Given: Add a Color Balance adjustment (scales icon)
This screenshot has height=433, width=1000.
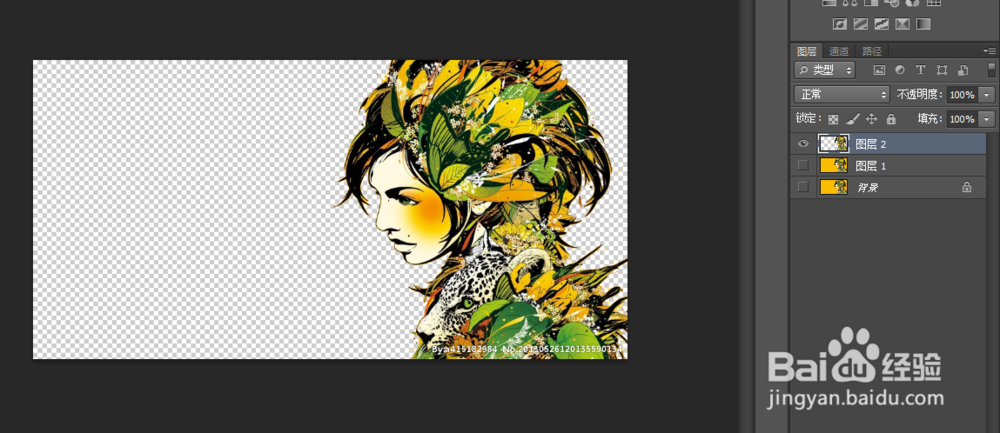Looking at the screenshot, I should [850, 3].
